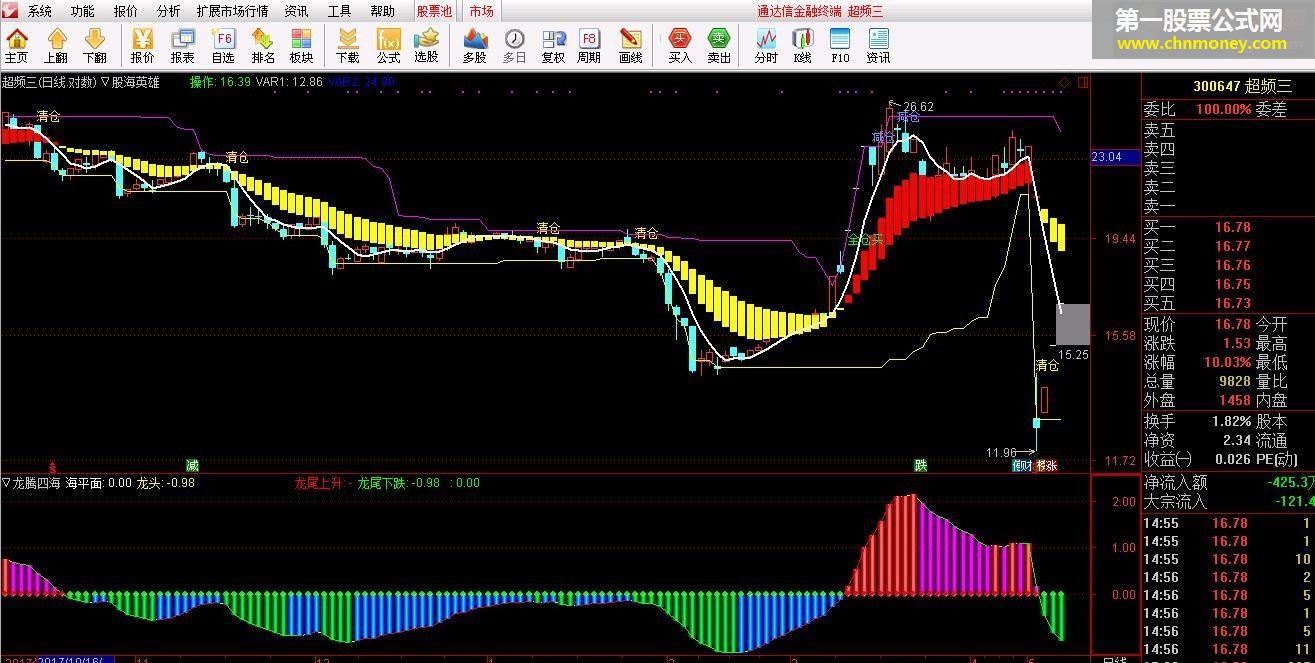Click the 上翻 page-up arrow icon
Viewport: 1315px width, 663px height.
56,46
